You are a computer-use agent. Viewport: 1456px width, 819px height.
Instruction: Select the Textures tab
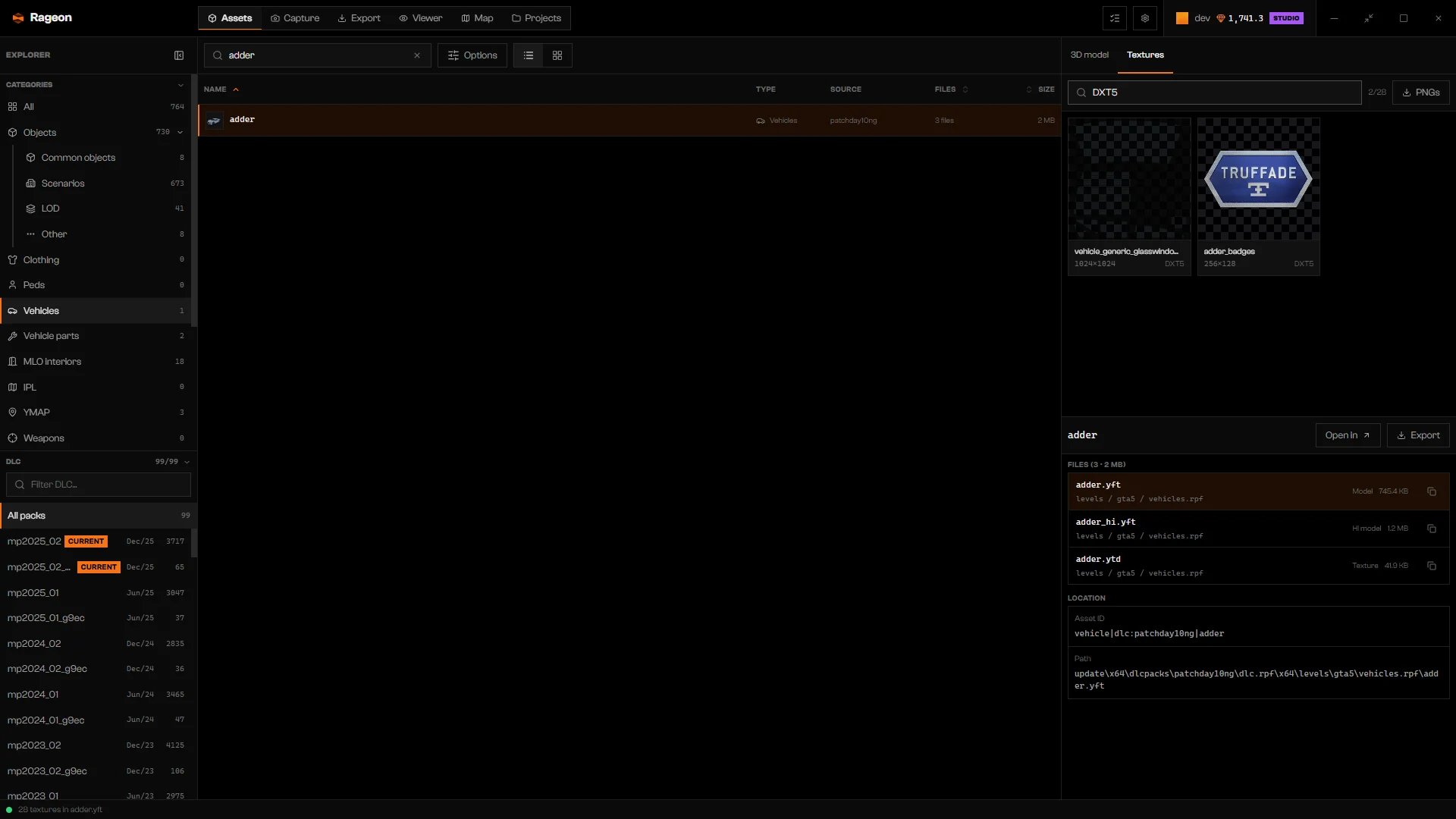point(1145,55)
